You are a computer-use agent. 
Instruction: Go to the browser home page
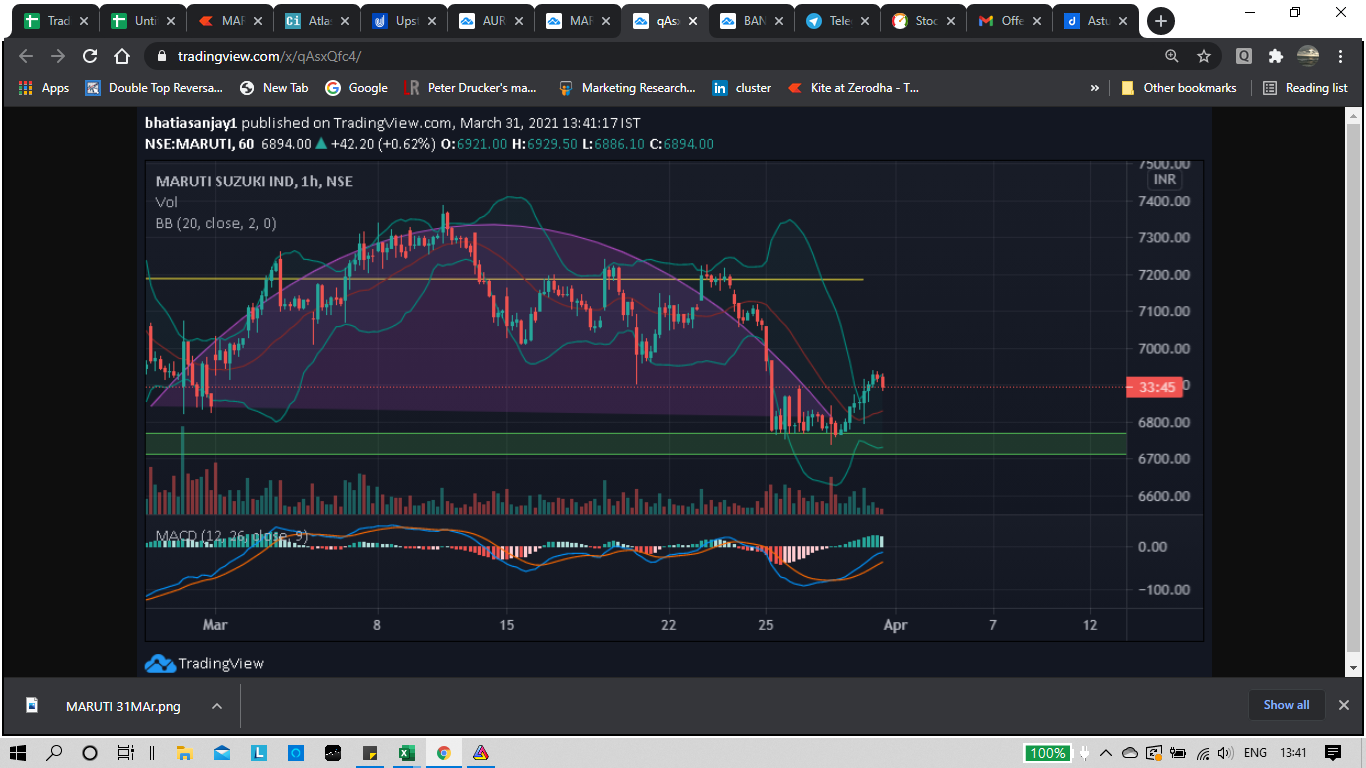[122, 57]
